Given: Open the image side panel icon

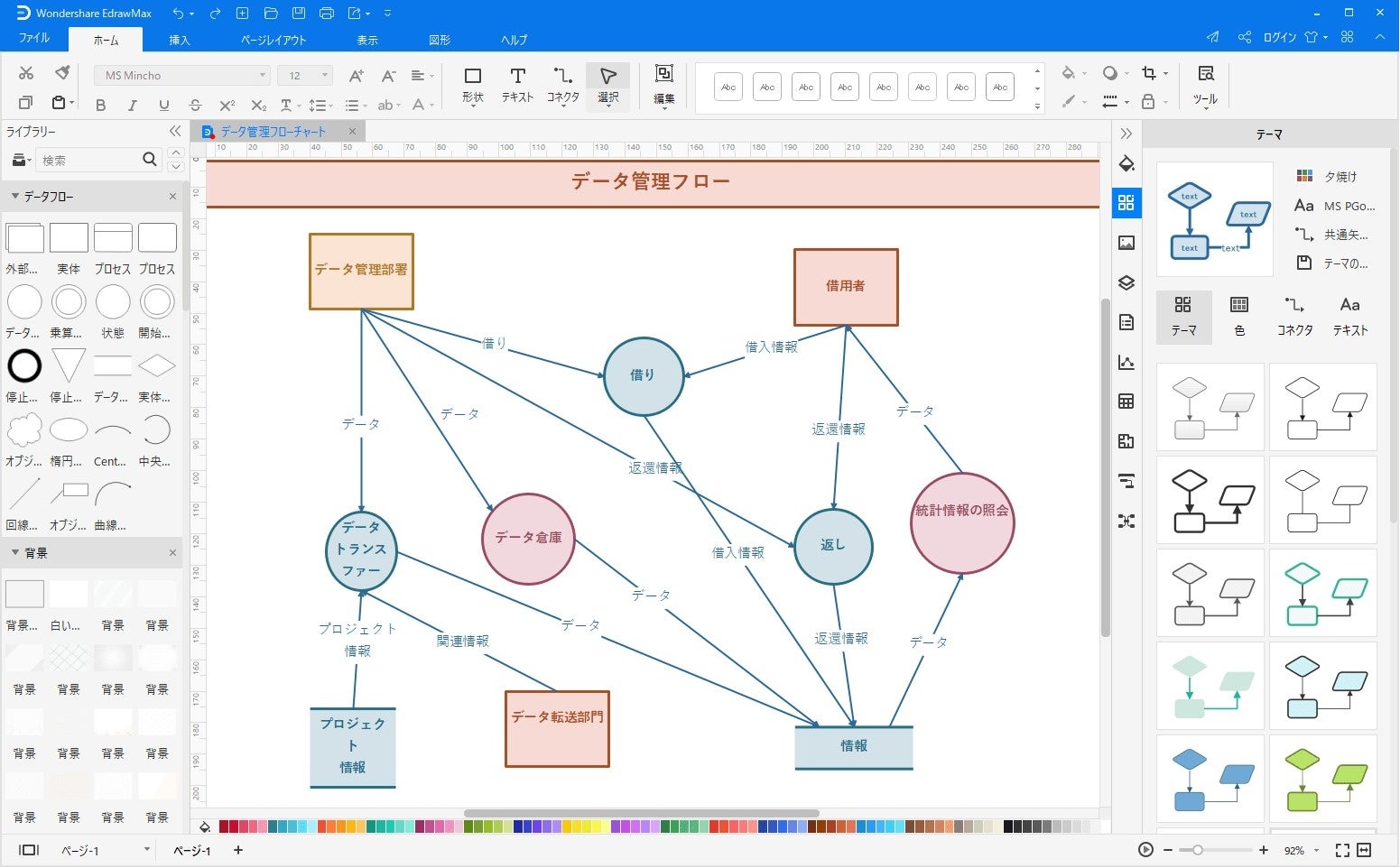Looking at the screenshot, I should (1126, 243).
